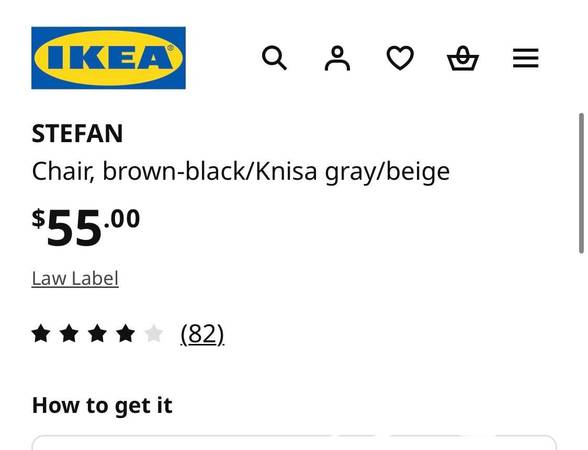Click the STEFAN product title
This screenshot has width=588, height=450.
(77, 134)
